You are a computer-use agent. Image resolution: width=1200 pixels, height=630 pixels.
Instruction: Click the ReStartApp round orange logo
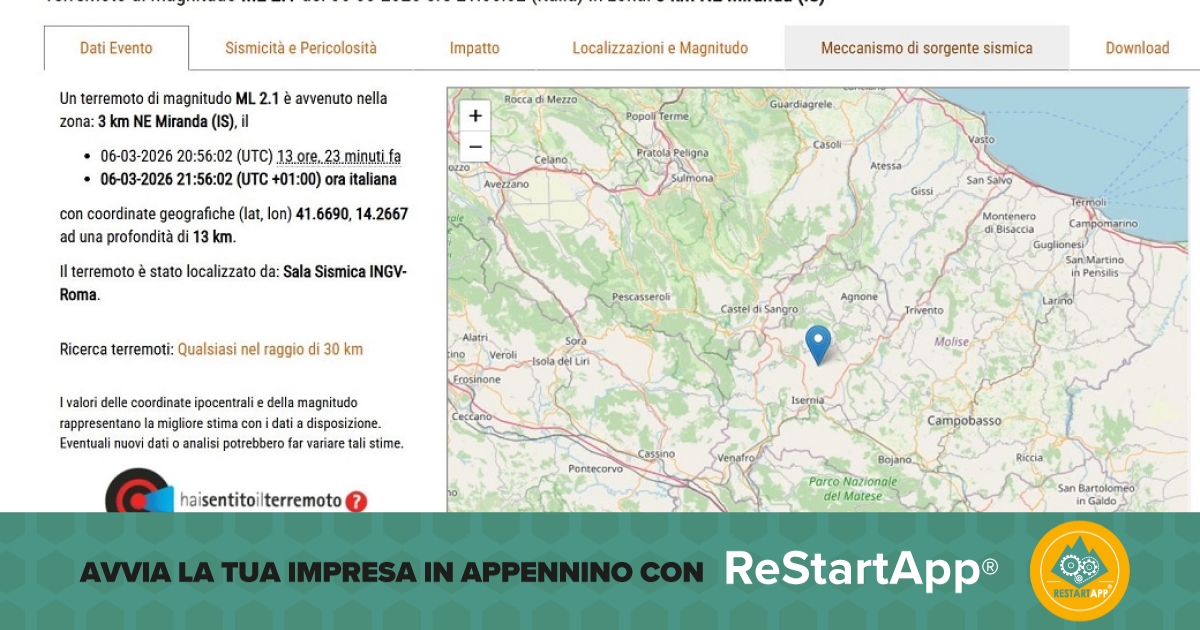tap(1079, 571)
